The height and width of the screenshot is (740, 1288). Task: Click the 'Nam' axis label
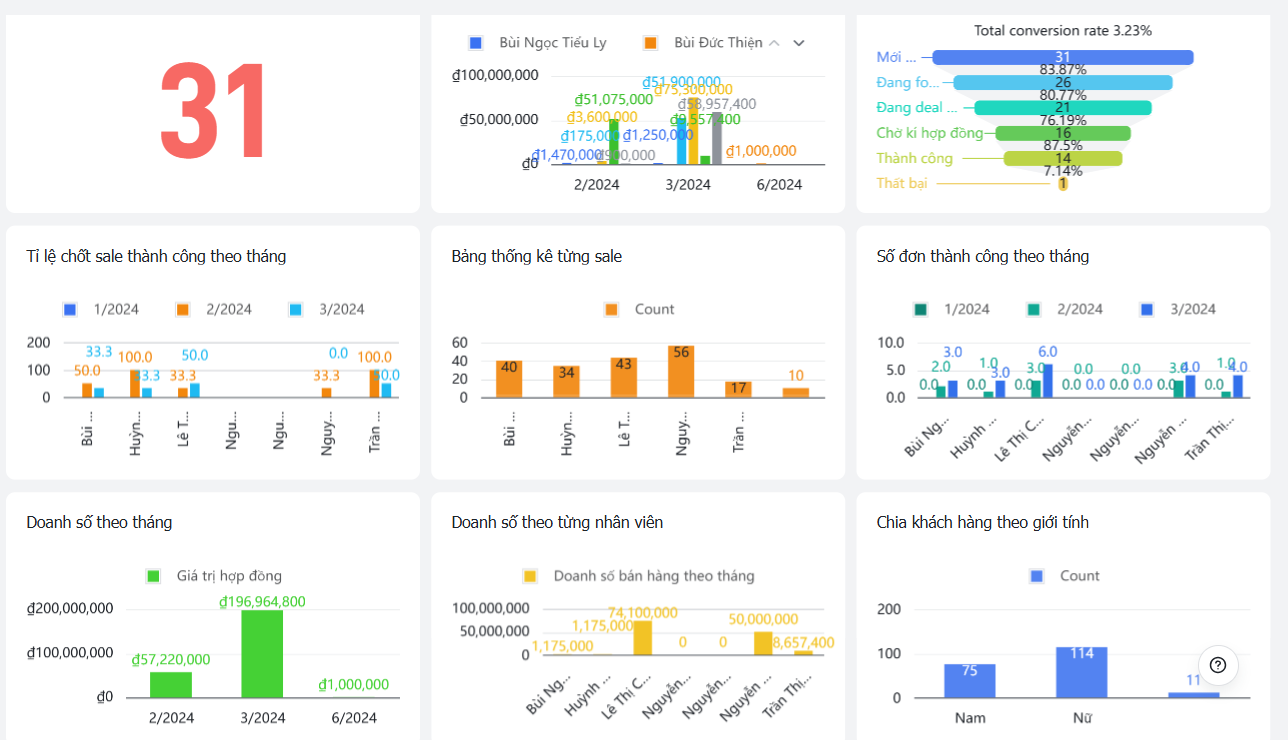pos(970,717)
